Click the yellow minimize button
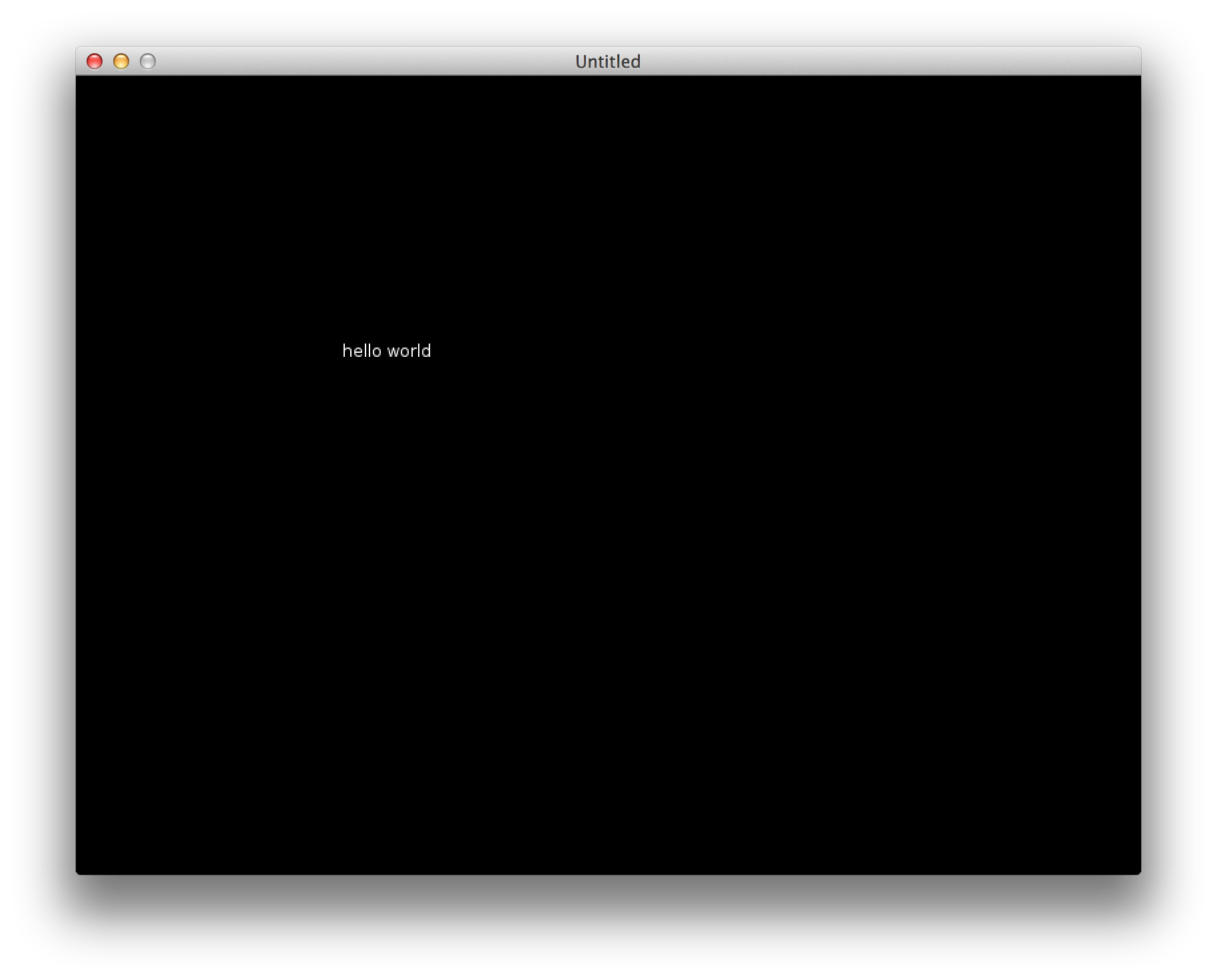The height and width of the screenshot is (980, 1217). [121, 61]
